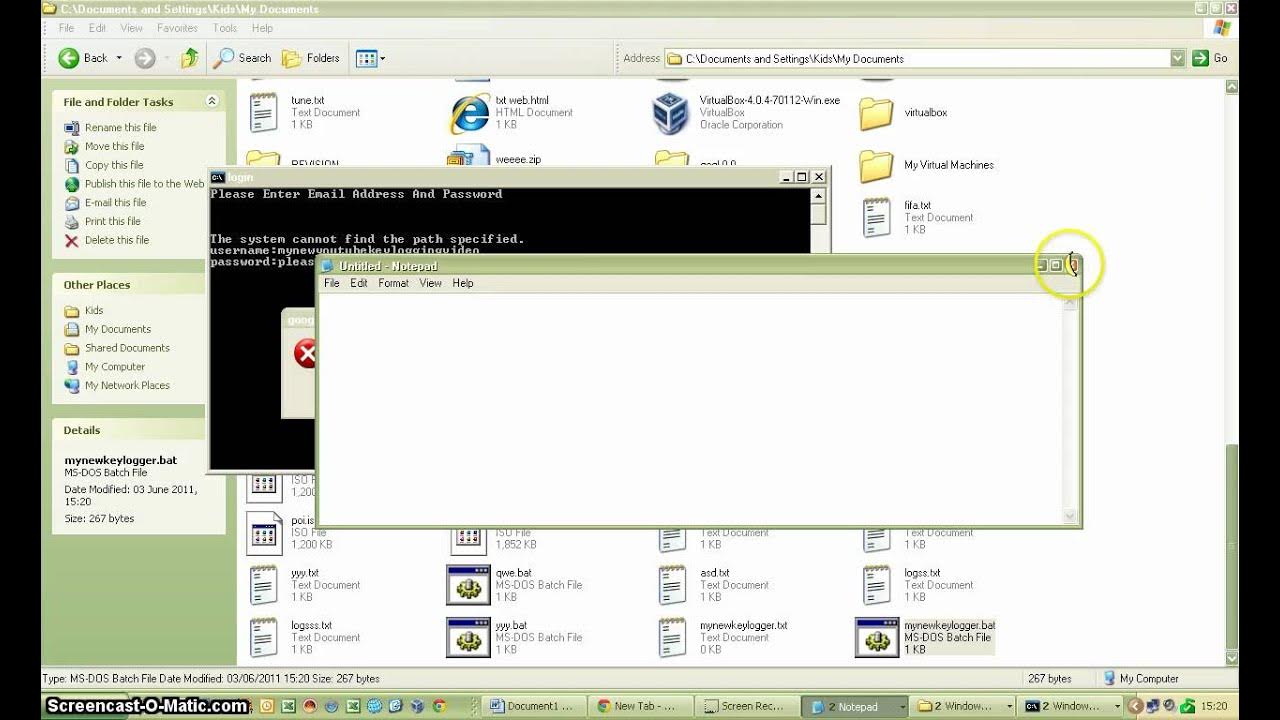
Task: Select the tune.txt file icon
Action: (x=263, y=112)
